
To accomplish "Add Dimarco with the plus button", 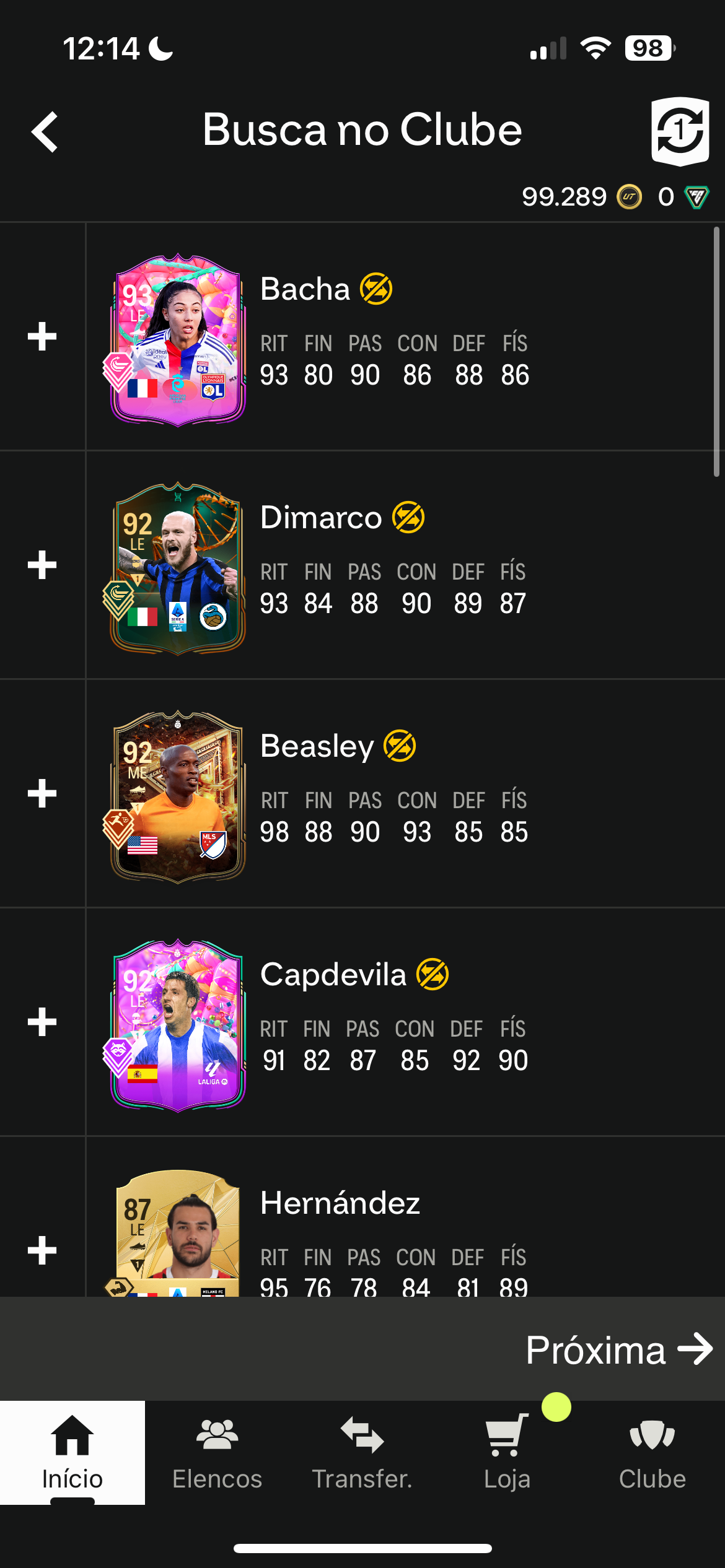I will pos(42,565).
